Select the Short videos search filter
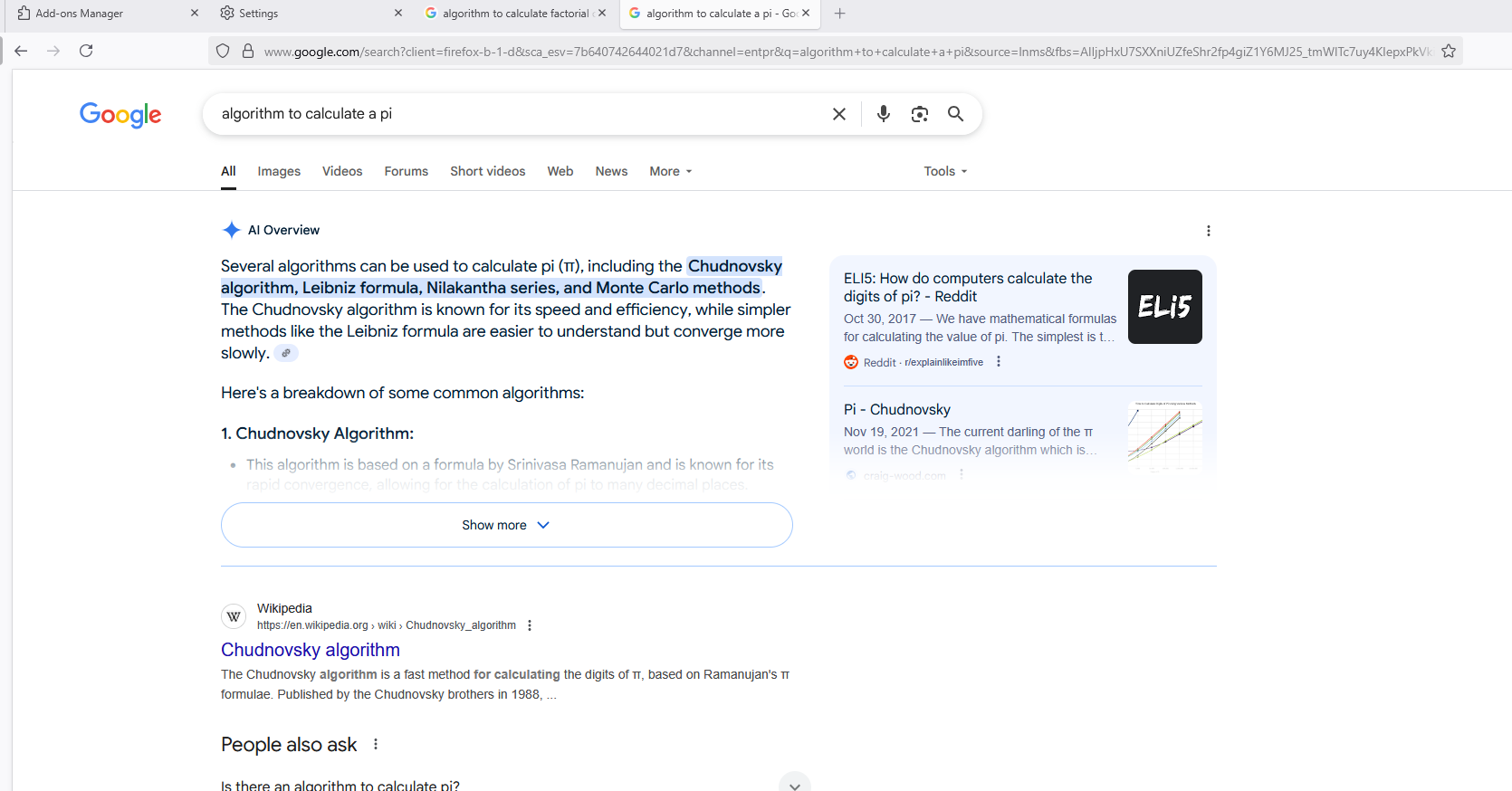1512x791 pixels. [x=488, y=171]
